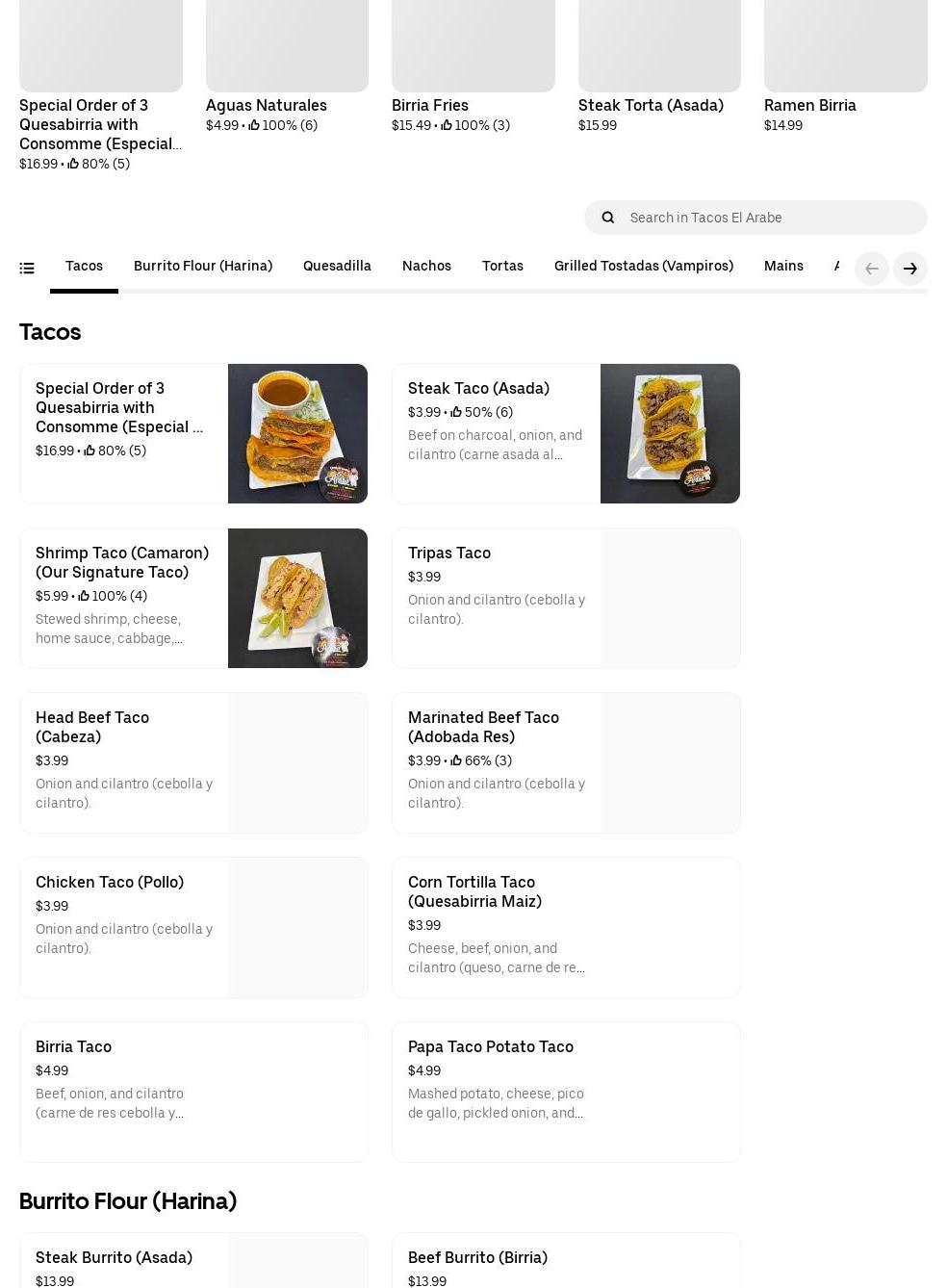The width and height of the screenshot is (947, 1288).
Task: Click Search in Tacos El Arabe field
Action: pyautogui.click(x=770, y=218)
